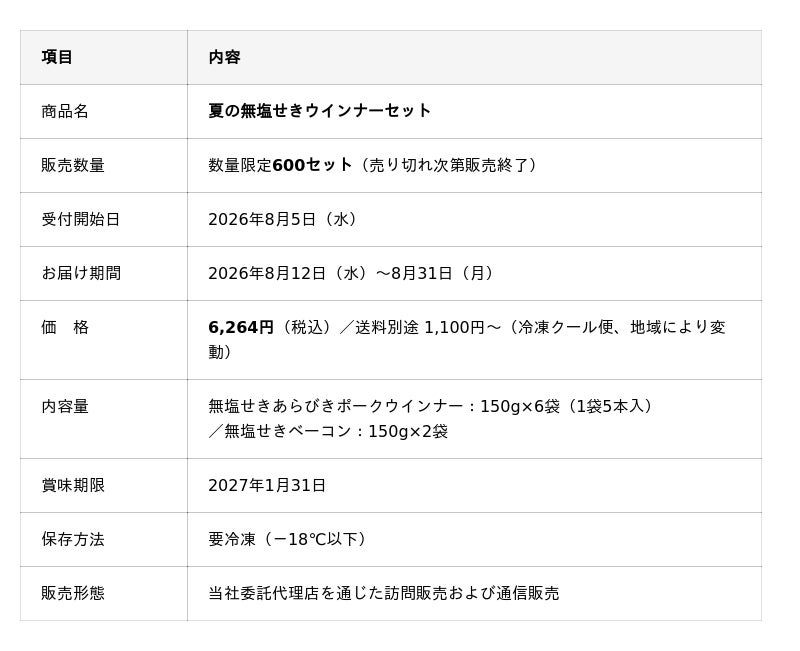800x651 pixels.
Task: Select the 保存方法 row label
Action: (73, 539)
